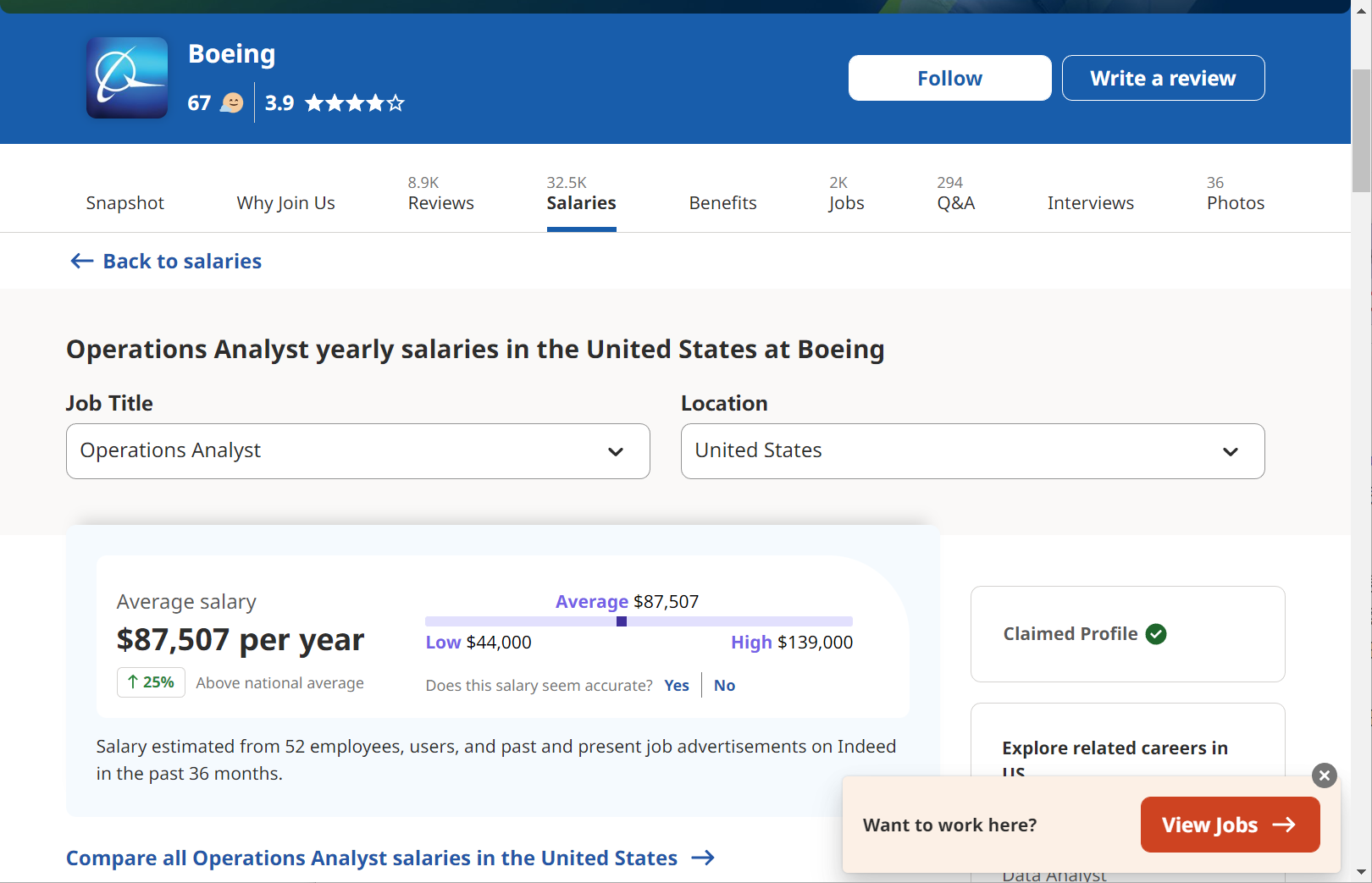
Task: Click the Boeing company logo
Action: (x=127, y=78)
